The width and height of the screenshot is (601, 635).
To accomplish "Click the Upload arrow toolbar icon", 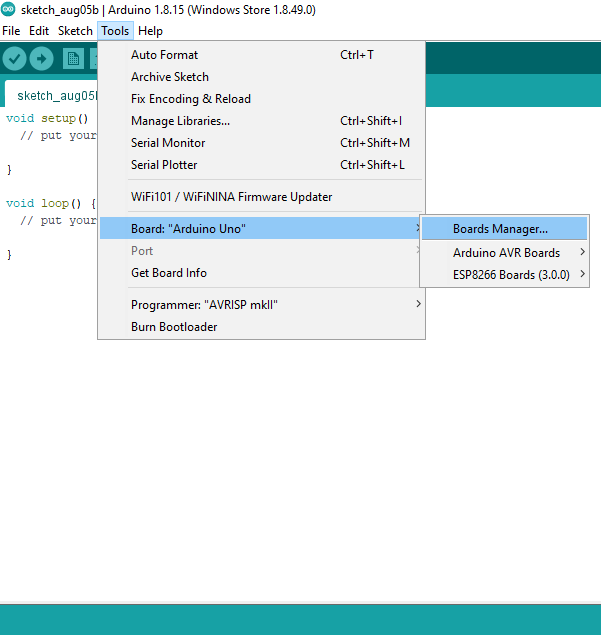I will [x=41, y=59].
